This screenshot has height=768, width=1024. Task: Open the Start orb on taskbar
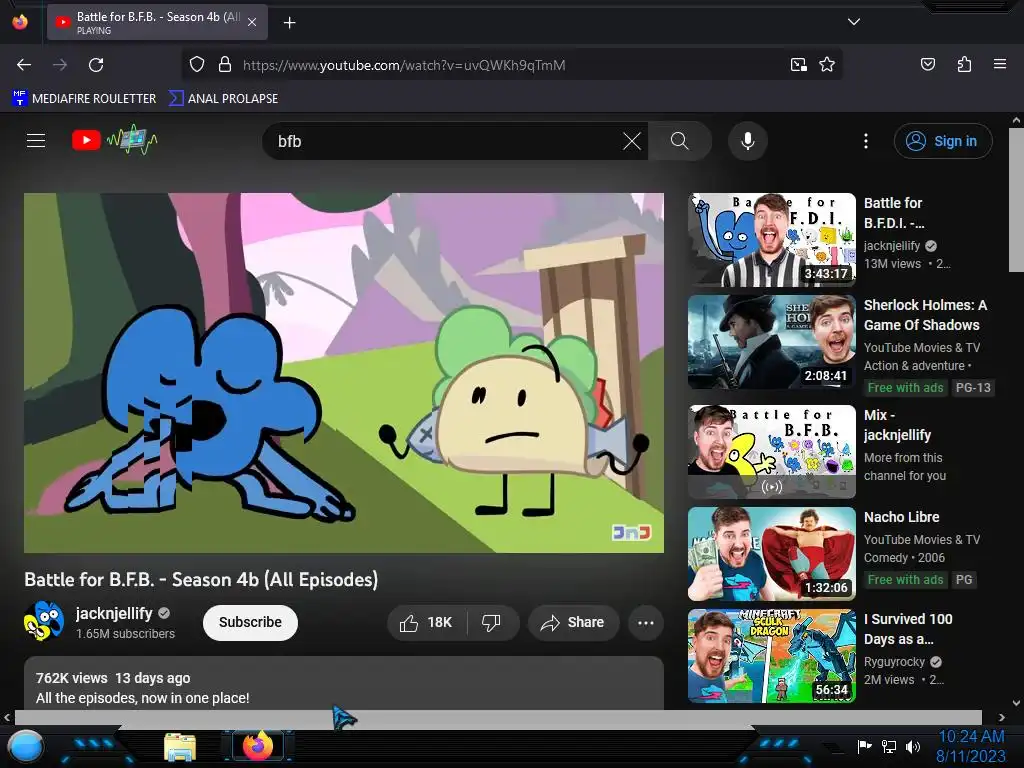(x=25, y=747)
